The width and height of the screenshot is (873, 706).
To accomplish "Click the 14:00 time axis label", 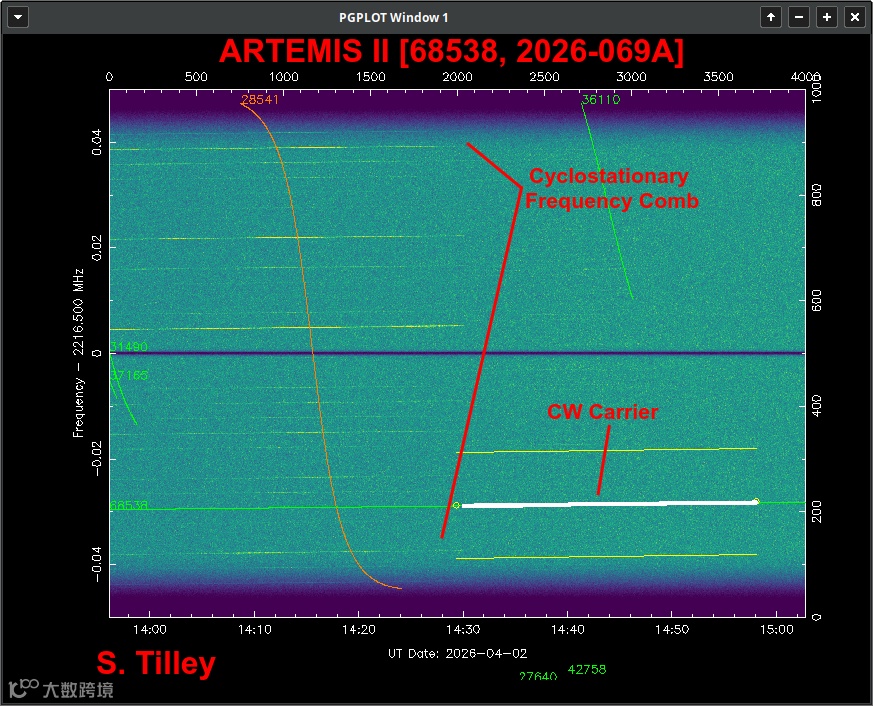I will [x=150, y=629].
